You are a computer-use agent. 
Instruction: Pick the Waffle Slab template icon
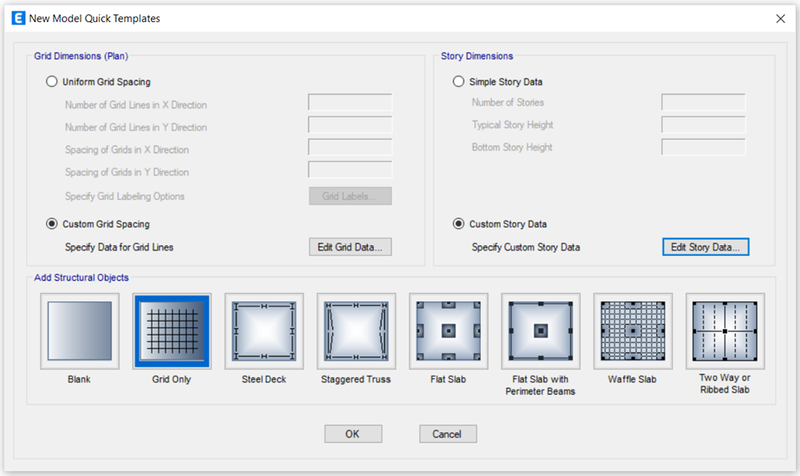[x=632, y=332]
